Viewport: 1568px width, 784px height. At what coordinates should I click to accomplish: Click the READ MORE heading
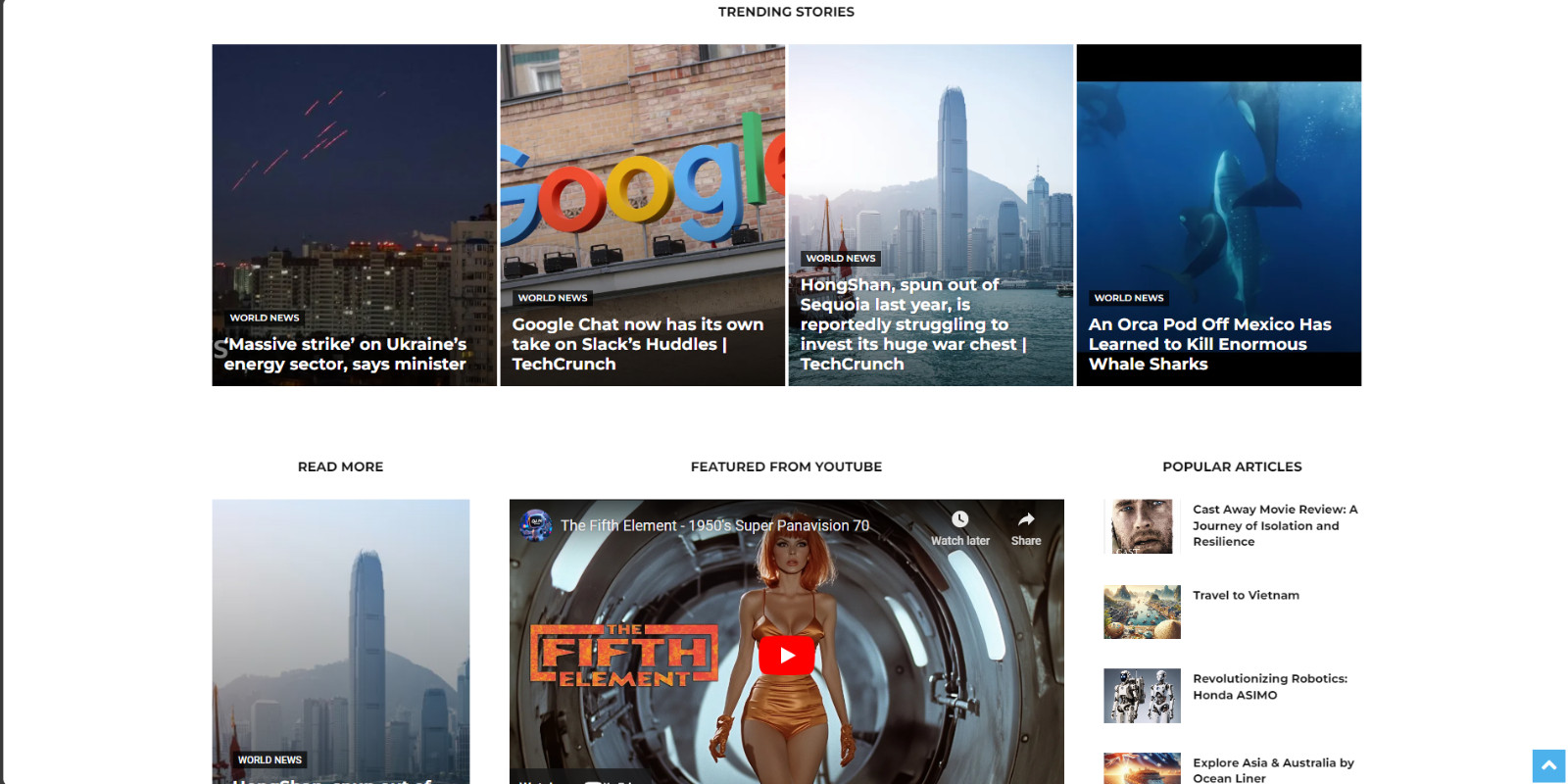pos(340,466)
